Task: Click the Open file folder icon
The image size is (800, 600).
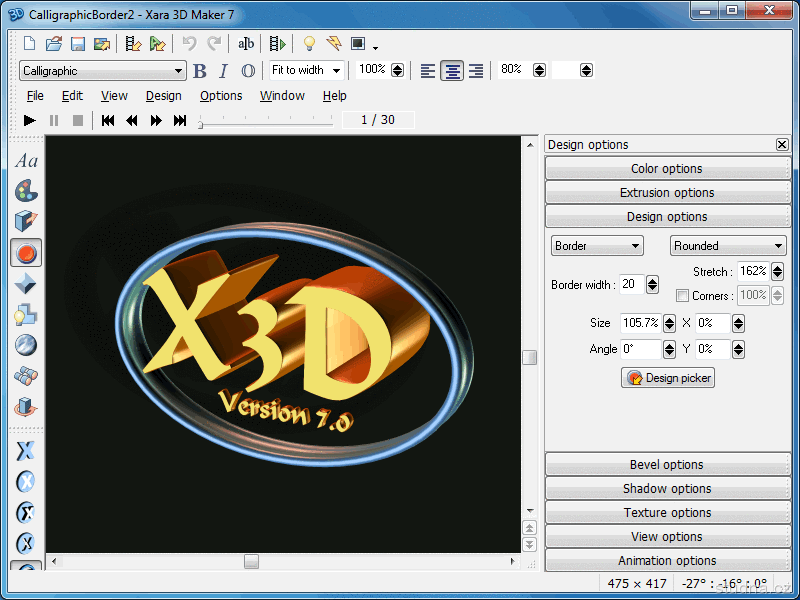Action: tap(54, 44)
